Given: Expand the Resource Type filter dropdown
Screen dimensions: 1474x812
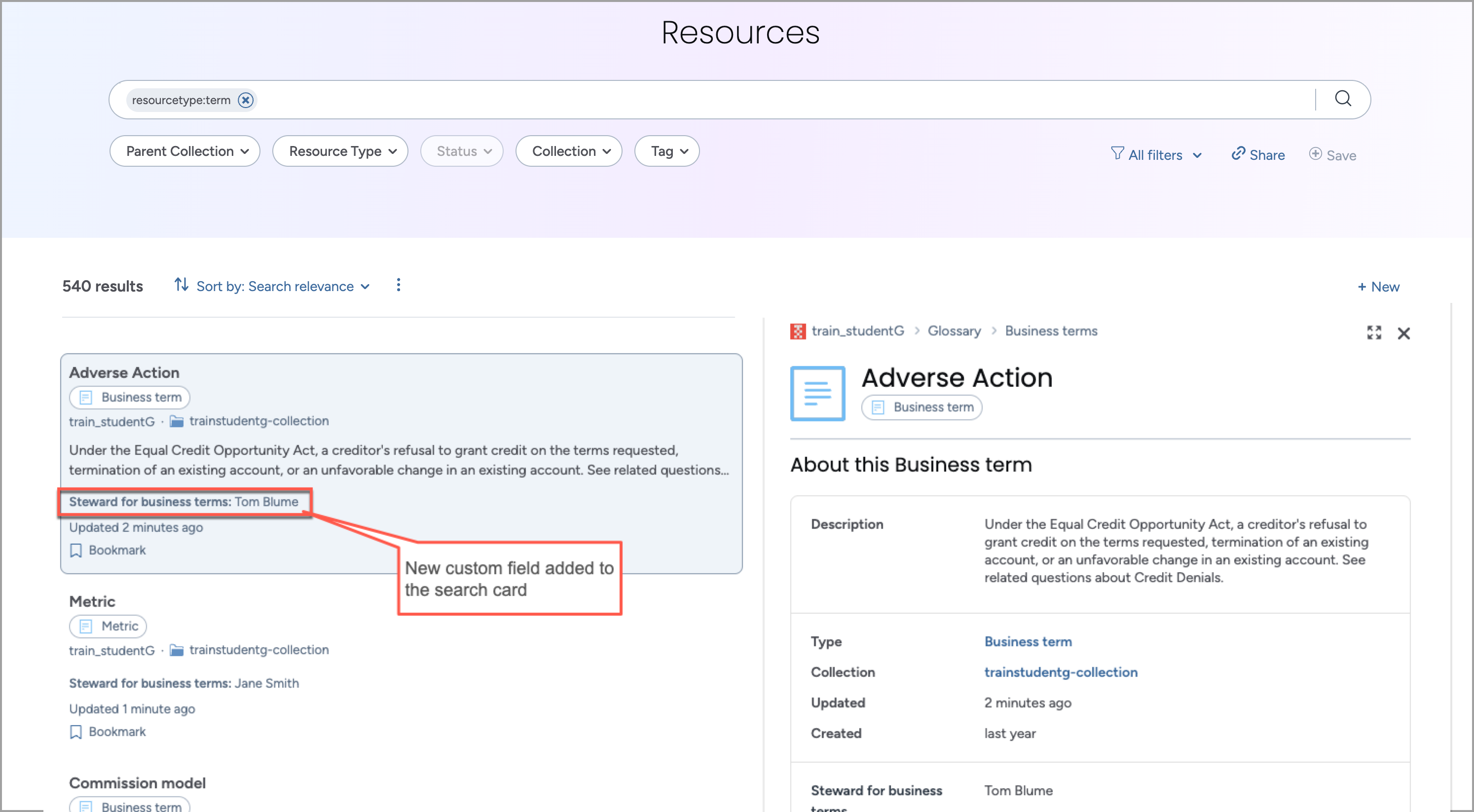Looking at the screenshot, I should click(x=340, y=151).
